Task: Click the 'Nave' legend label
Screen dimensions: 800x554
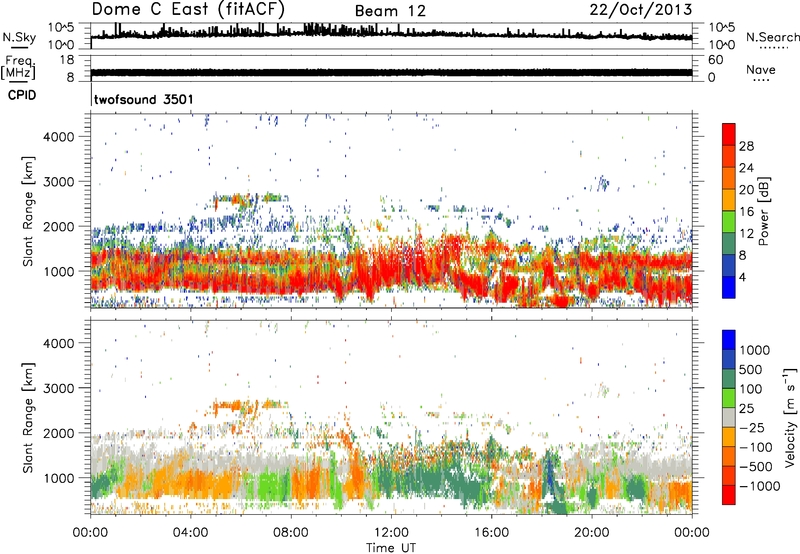Action: pyautogui.click(x=761, y=69)
